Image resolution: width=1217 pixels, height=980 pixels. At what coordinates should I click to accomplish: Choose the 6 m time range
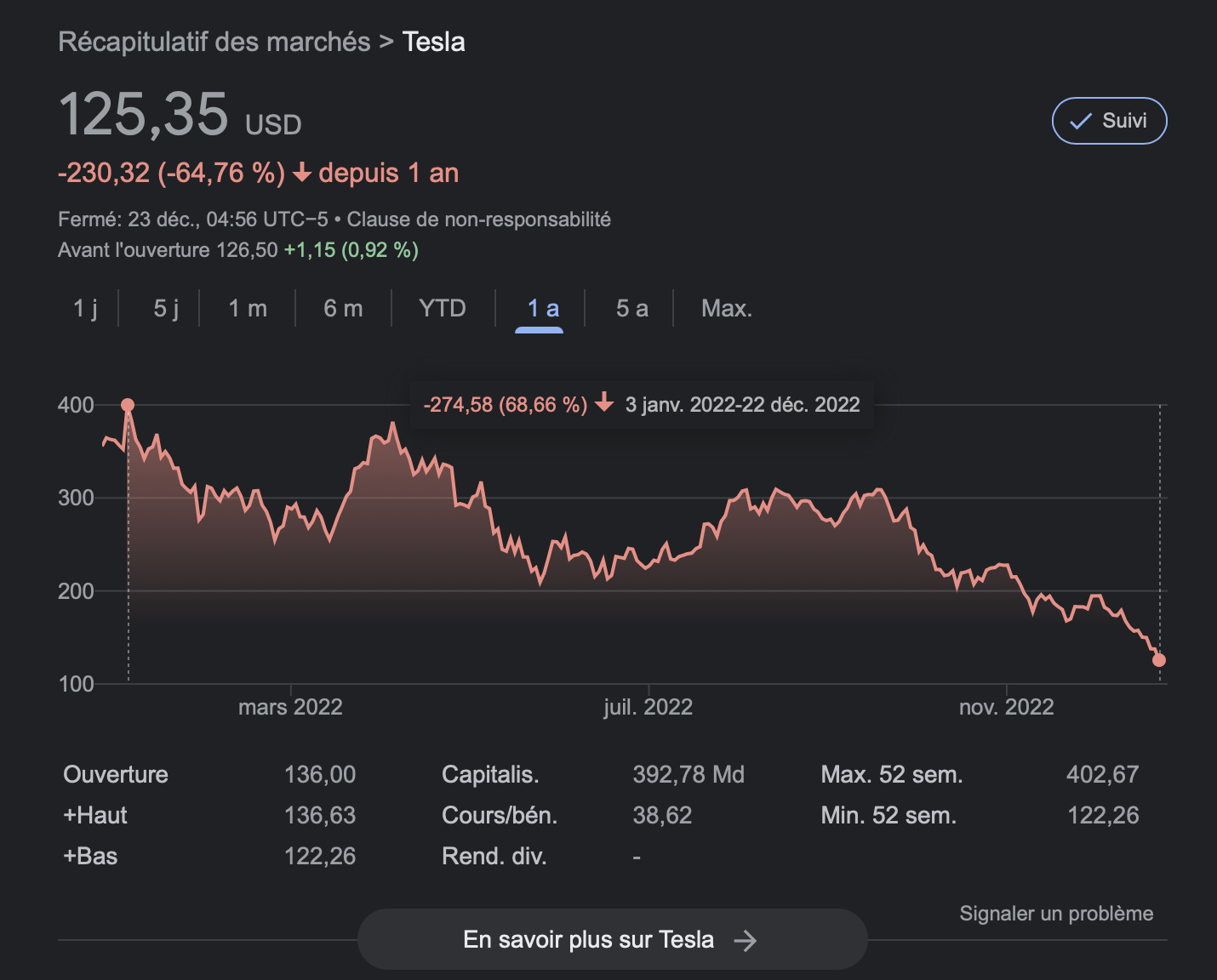[x=343, y=308]
